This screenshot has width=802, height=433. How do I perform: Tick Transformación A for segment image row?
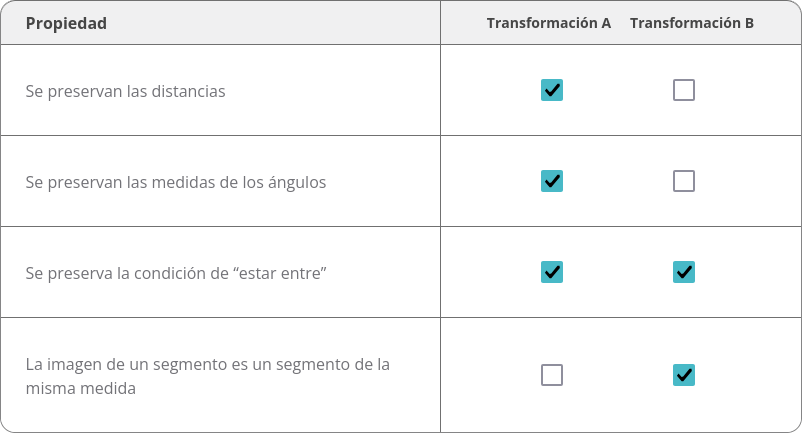tap(552, 375)
